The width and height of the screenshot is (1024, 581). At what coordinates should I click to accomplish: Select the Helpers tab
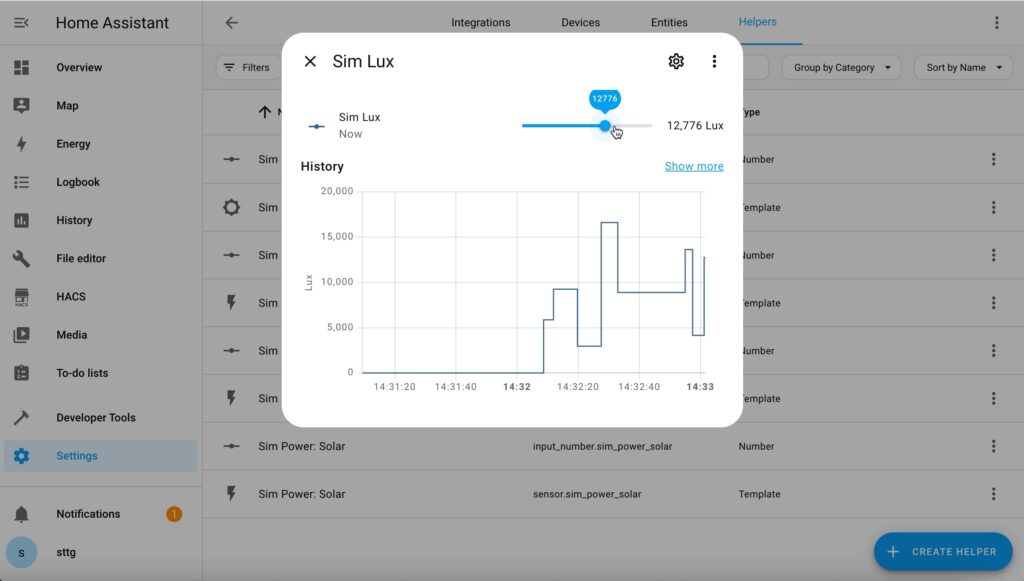pos(758,22)
